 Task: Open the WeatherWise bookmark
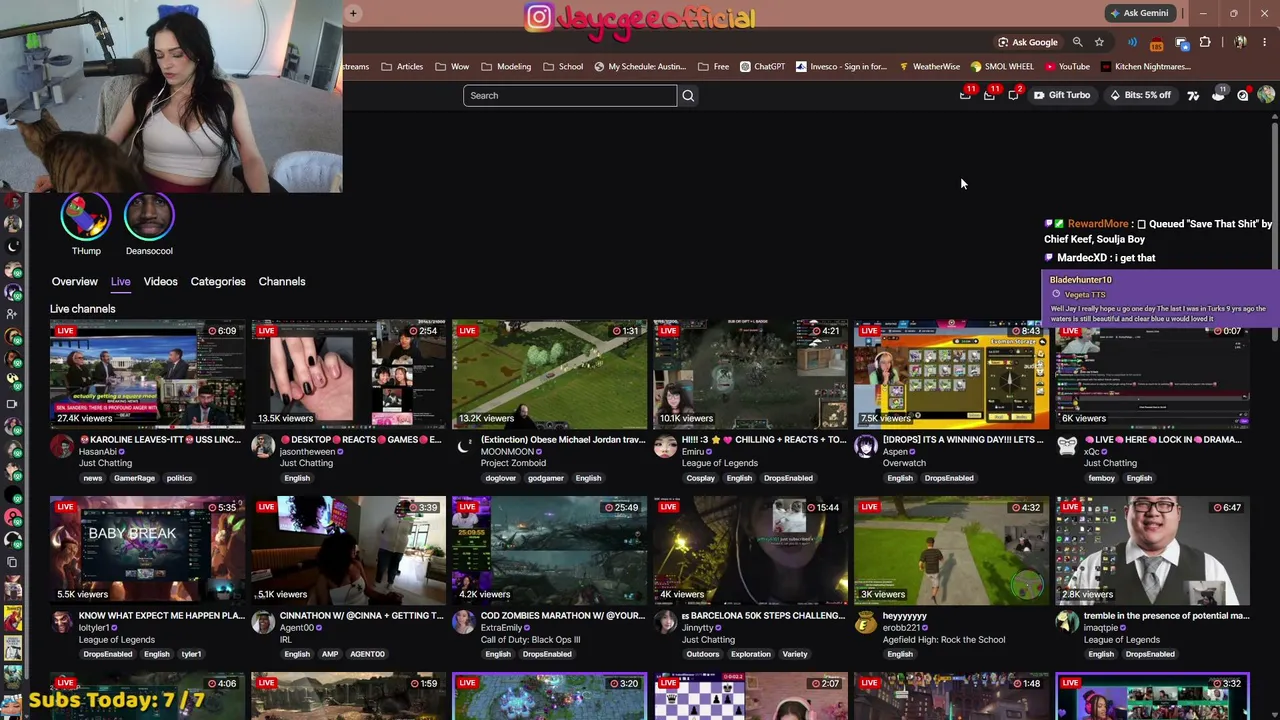click(x=929, y=67)
